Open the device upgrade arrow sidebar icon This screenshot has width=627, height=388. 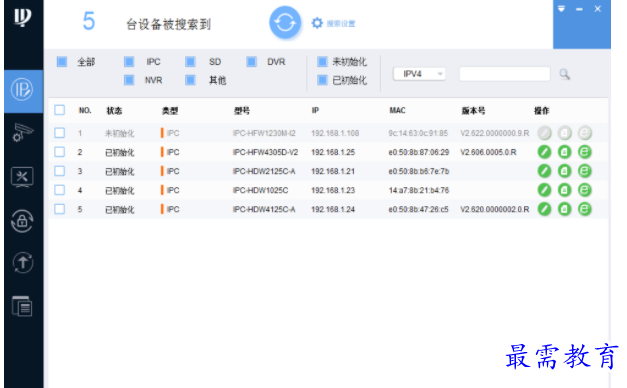22,263
